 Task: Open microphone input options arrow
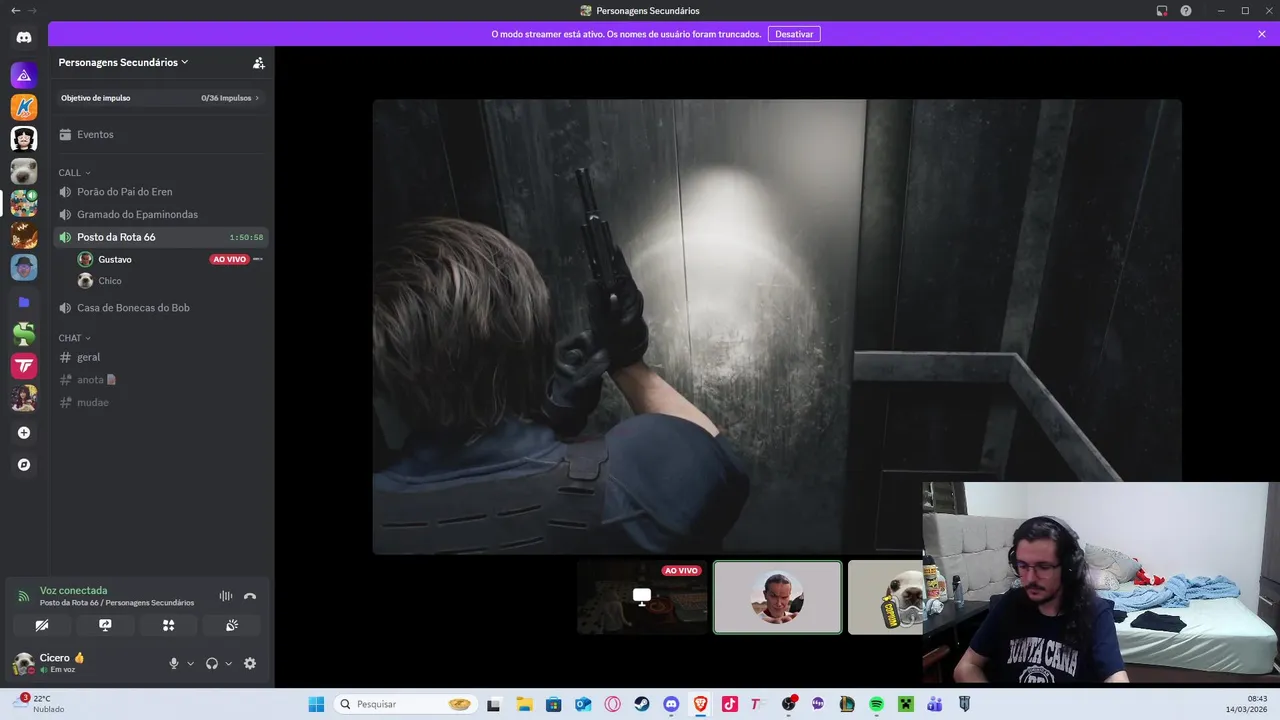pyautogui.click(x=190, y=663)
